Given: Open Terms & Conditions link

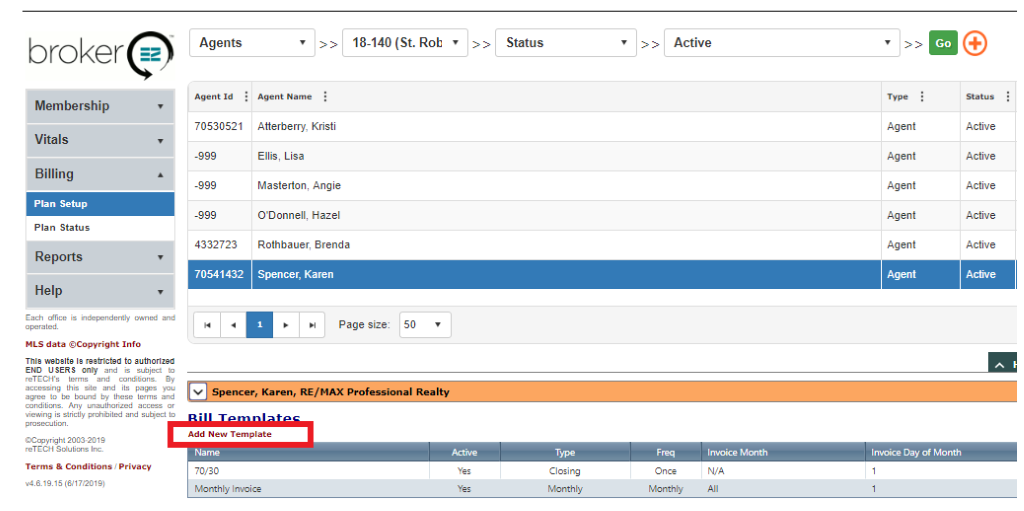Looking at the screenshot, I should [68, 467].
